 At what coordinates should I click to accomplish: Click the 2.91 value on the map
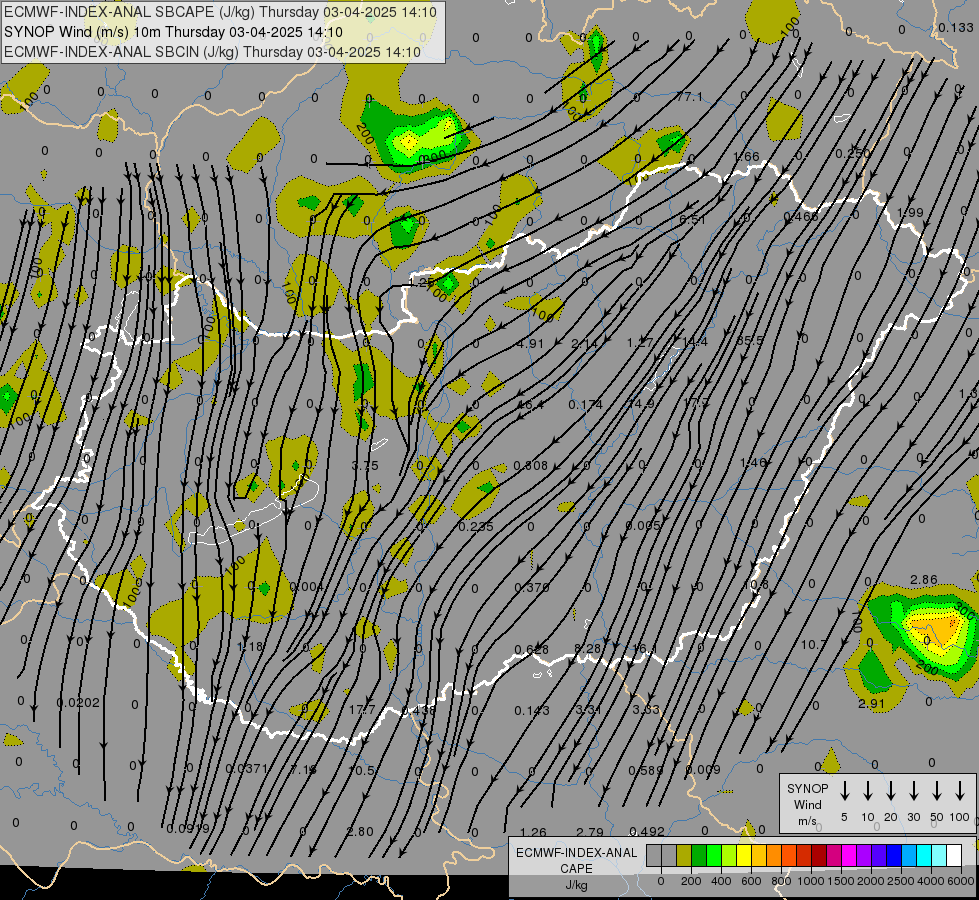tap(871, 704)
